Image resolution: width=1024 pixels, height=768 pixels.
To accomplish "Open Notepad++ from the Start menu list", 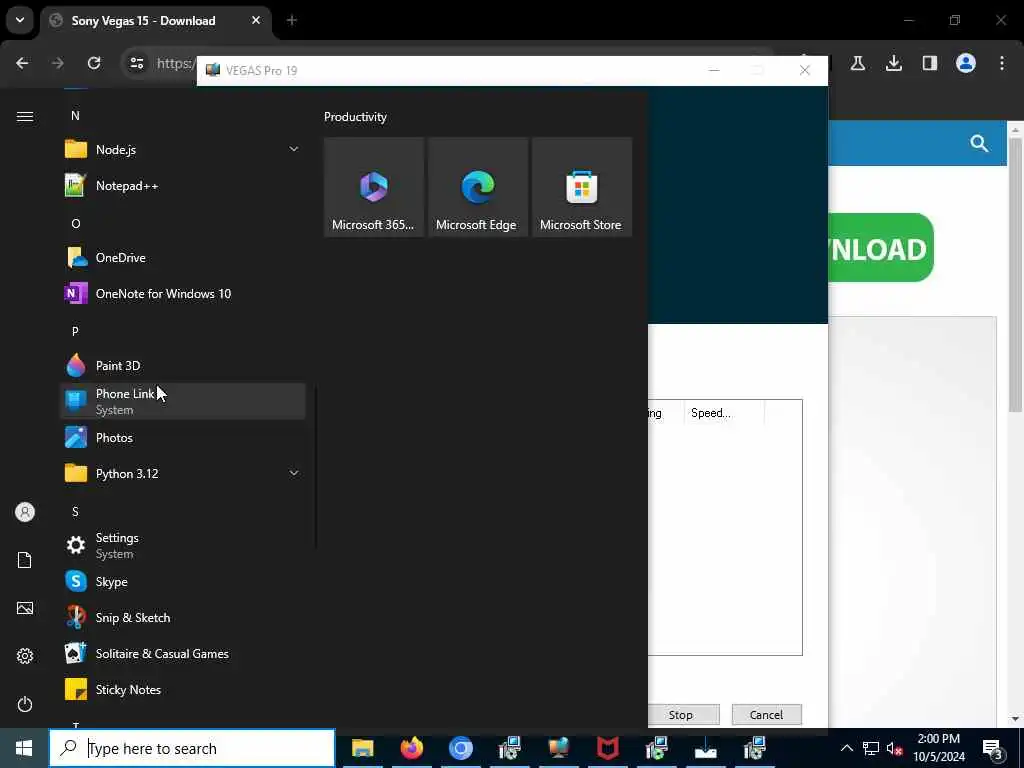I will click(183, 185).
